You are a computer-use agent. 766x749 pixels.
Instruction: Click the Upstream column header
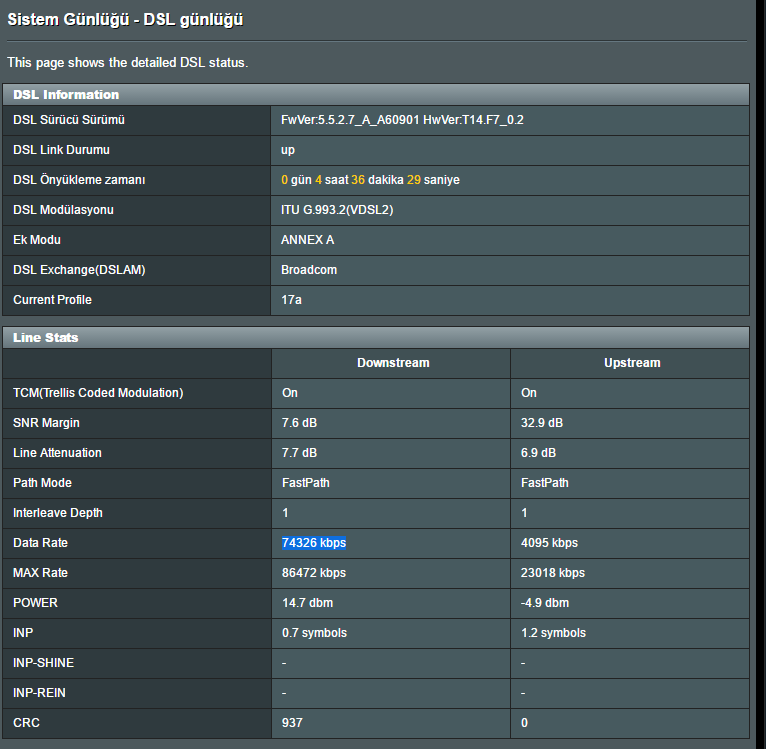[x=632, y=363]
